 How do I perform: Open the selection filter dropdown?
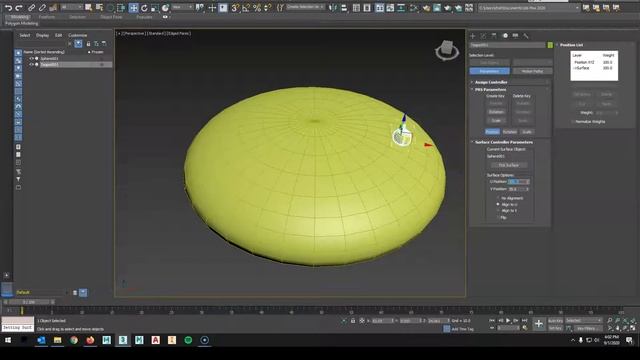tap(71, 7)
